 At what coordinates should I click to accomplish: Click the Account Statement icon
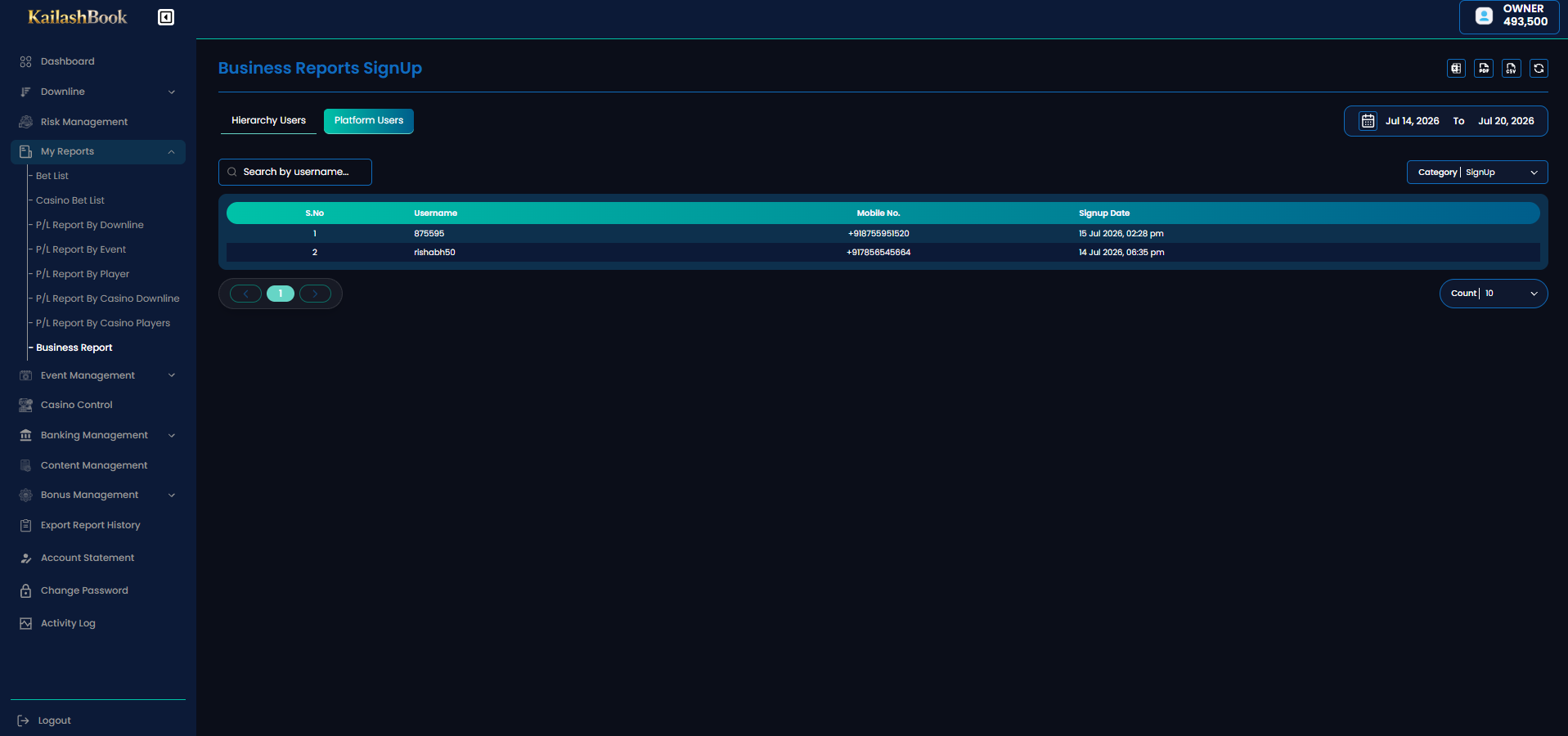[x=25, y=558]
